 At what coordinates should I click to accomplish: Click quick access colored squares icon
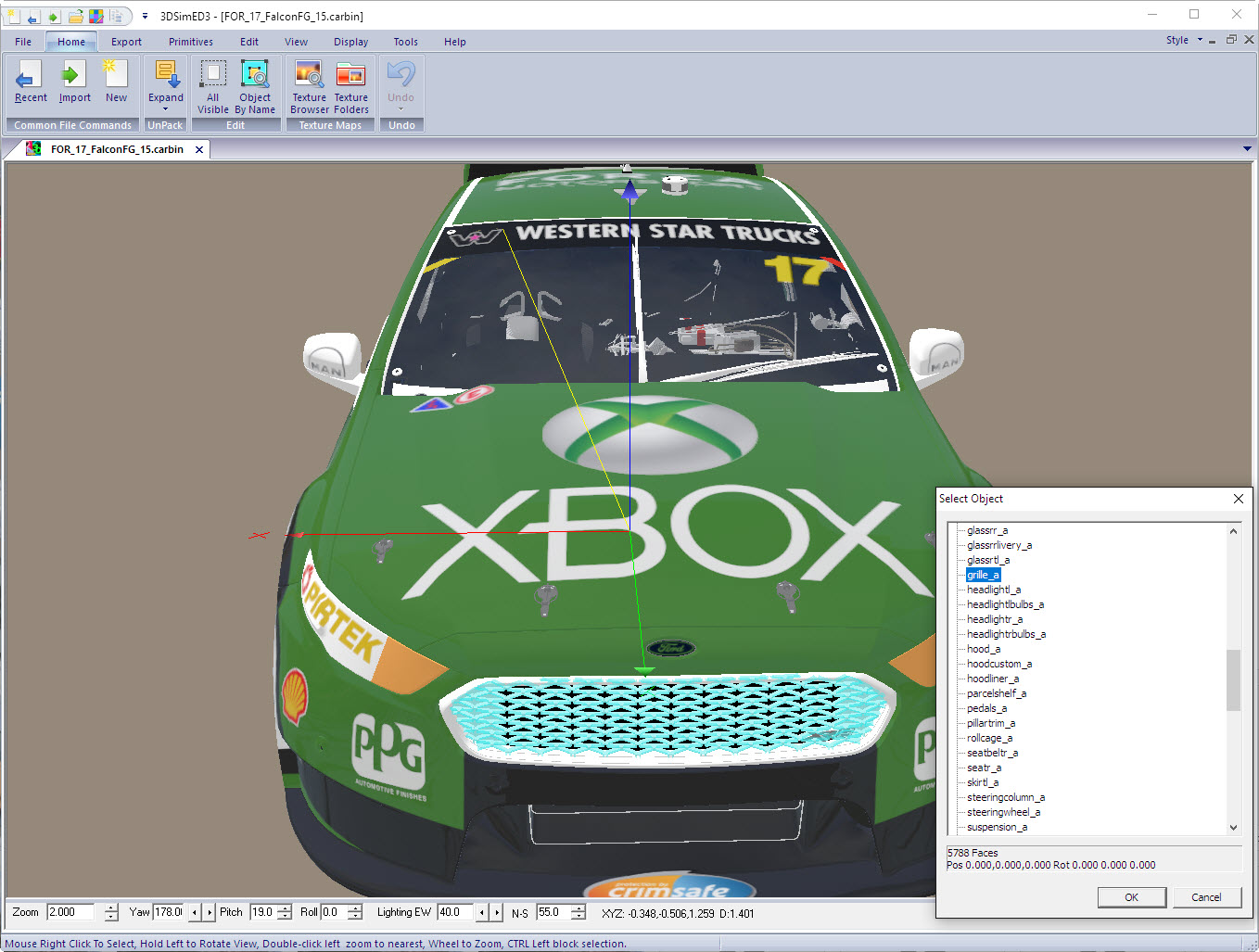96,16
